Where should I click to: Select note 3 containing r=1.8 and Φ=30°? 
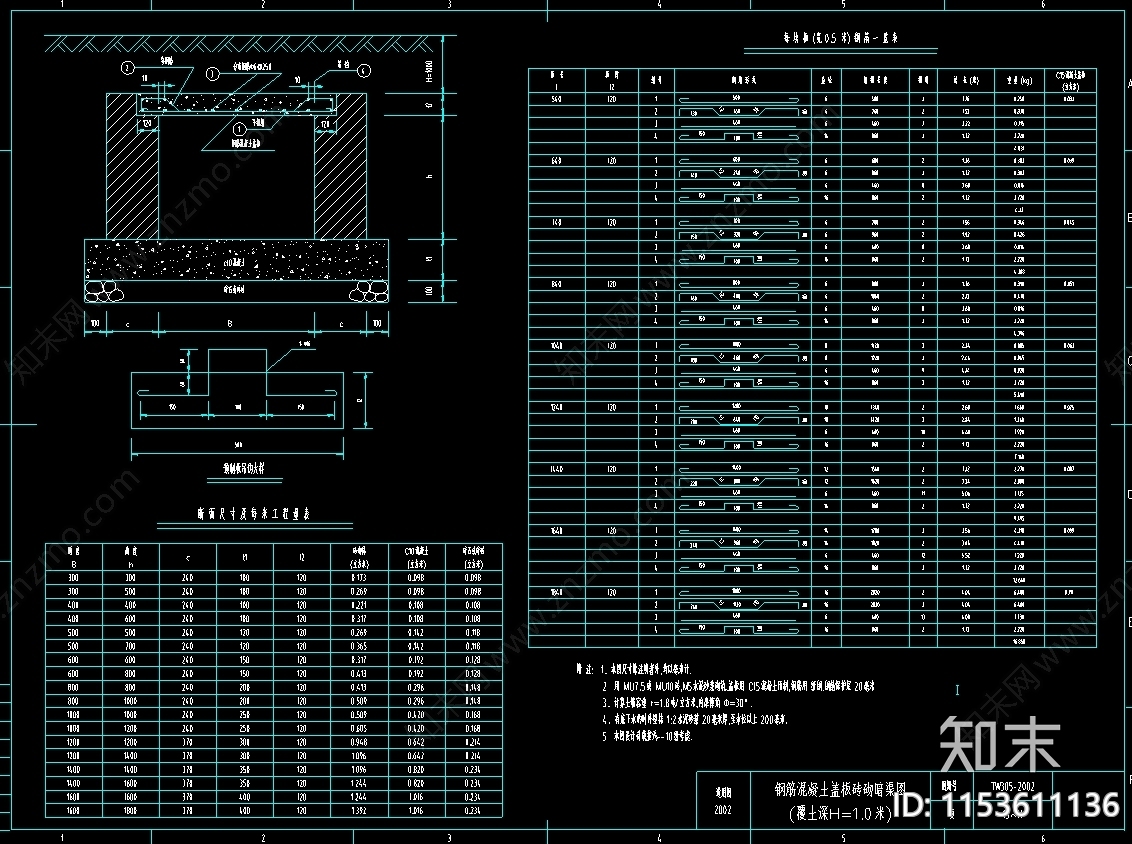[679, 702]
